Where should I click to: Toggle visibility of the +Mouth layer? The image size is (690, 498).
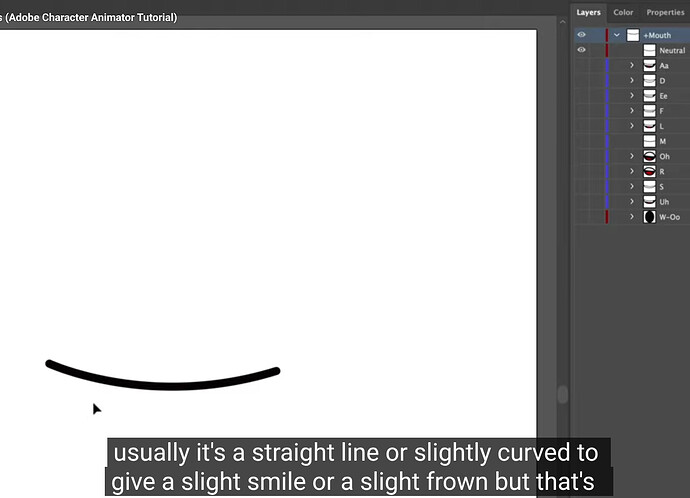pyautogui.click(x=581, y=35)
